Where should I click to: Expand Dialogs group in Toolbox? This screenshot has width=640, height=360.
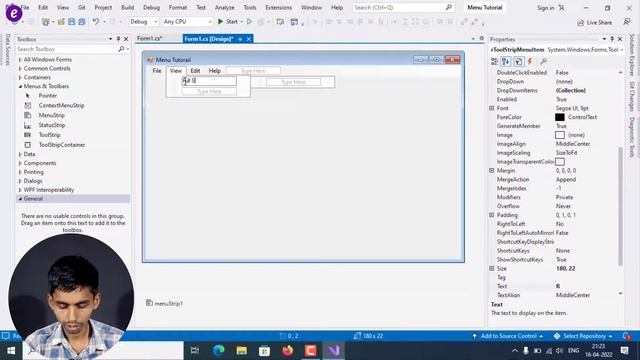pyautogui.click(x=20, y=181)
